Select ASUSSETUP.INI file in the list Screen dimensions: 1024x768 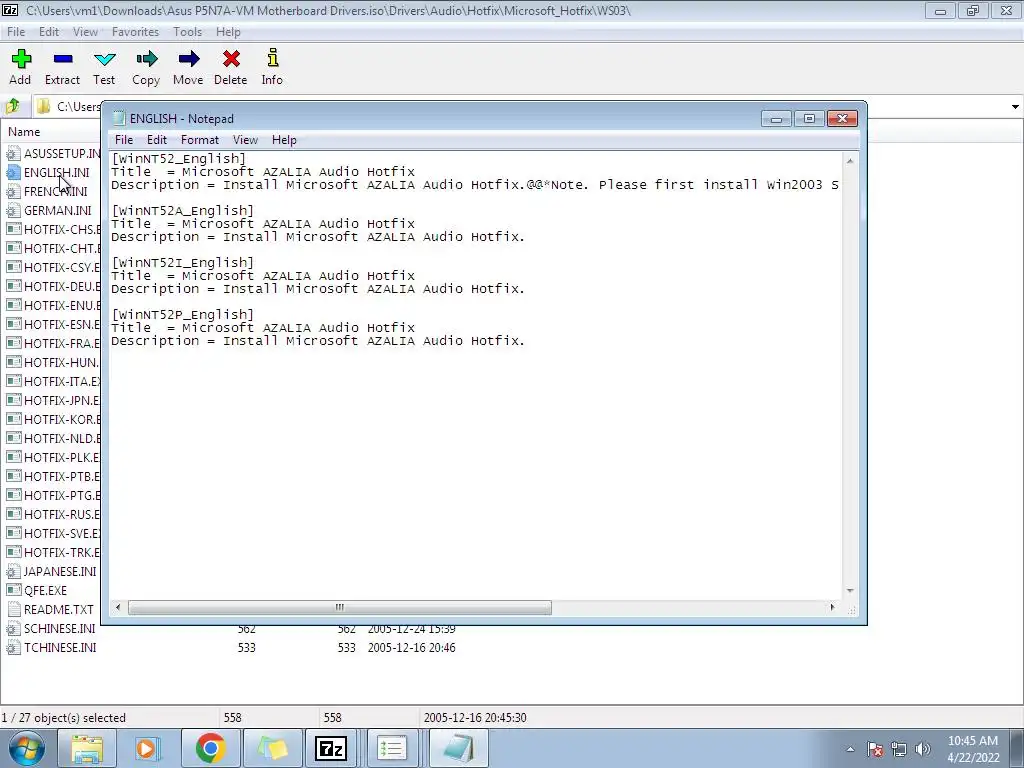pyautogui.click(x=52, y=153)
